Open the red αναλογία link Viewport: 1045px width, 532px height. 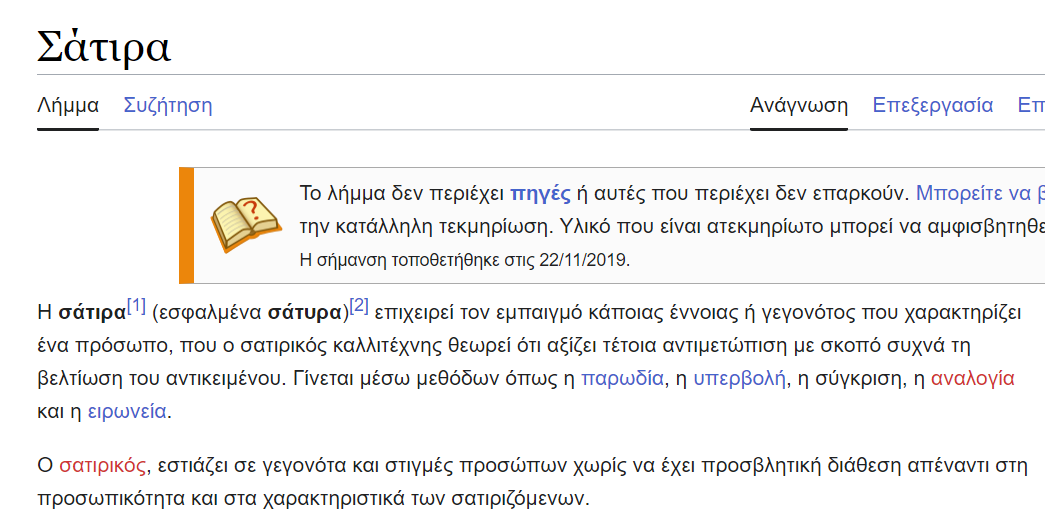[972, 379]
